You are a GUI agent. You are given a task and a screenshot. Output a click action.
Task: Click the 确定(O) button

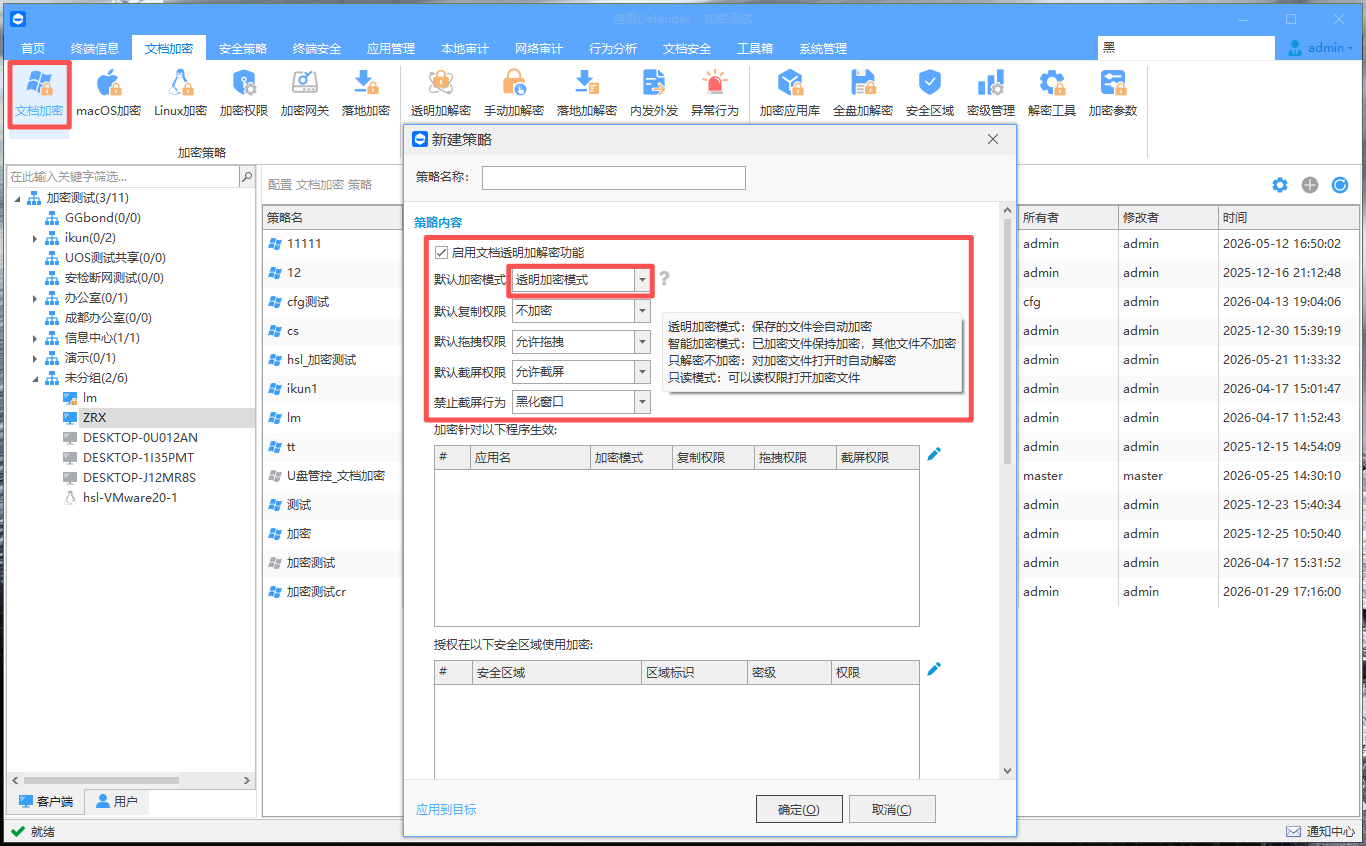point(799,809)
